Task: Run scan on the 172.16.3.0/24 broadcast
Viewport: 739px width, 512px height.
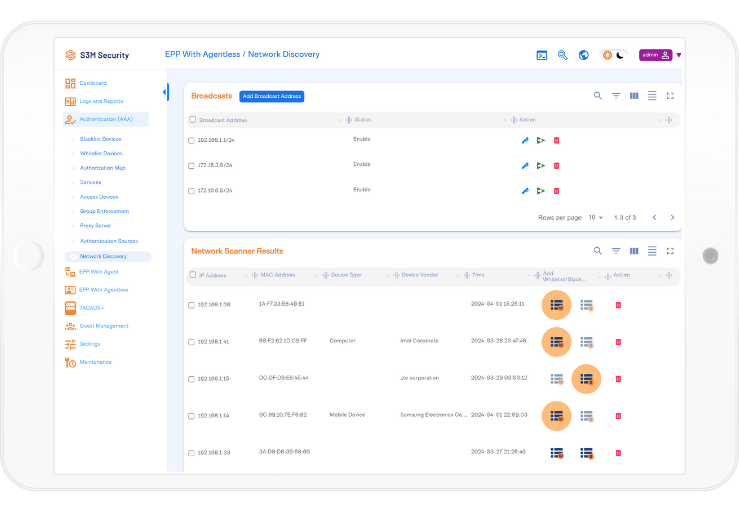Action: click(x=540, y=165)
